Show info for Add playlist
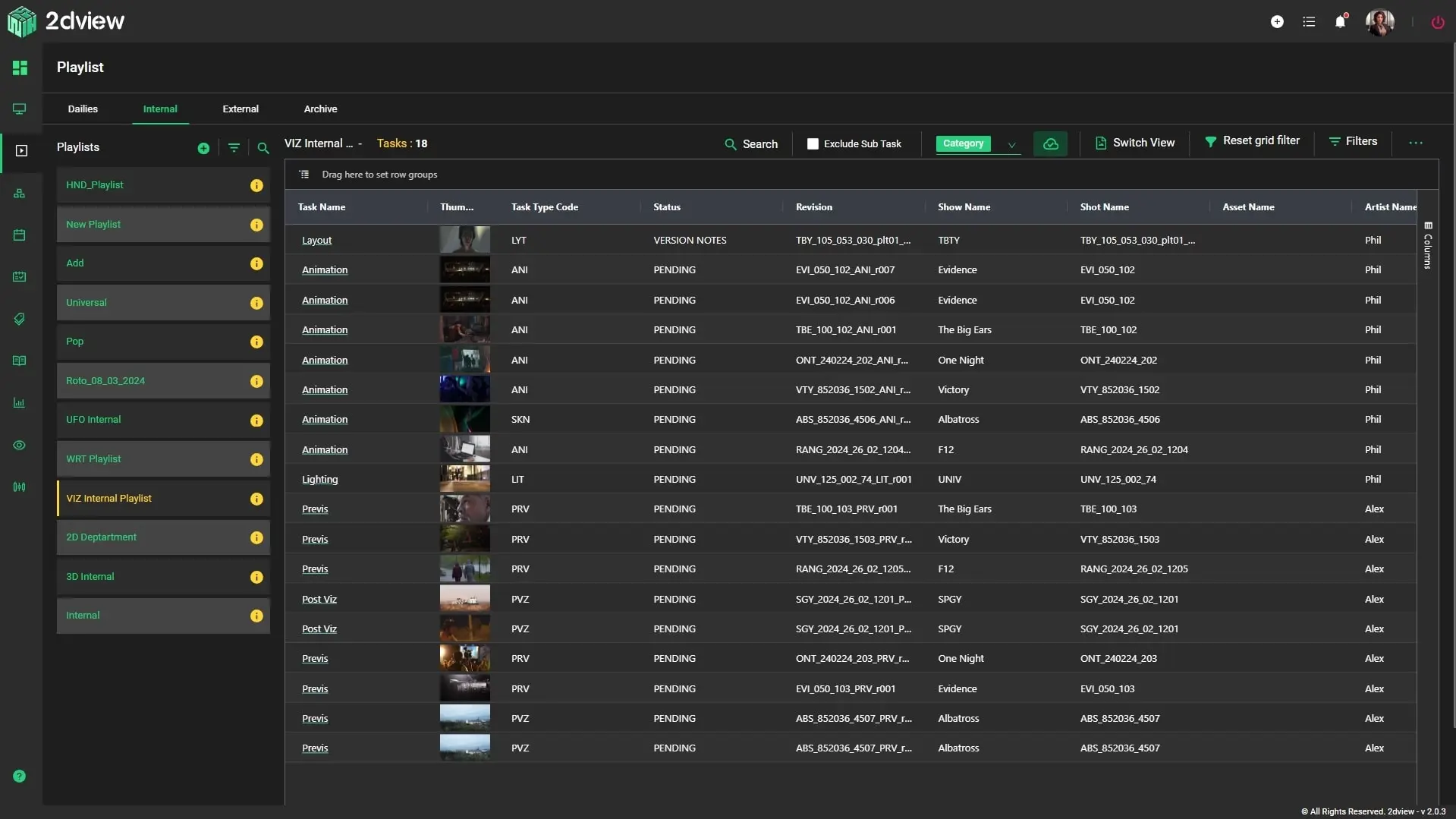This screenshot has width=1456, height=819. (x=256, y=264)
